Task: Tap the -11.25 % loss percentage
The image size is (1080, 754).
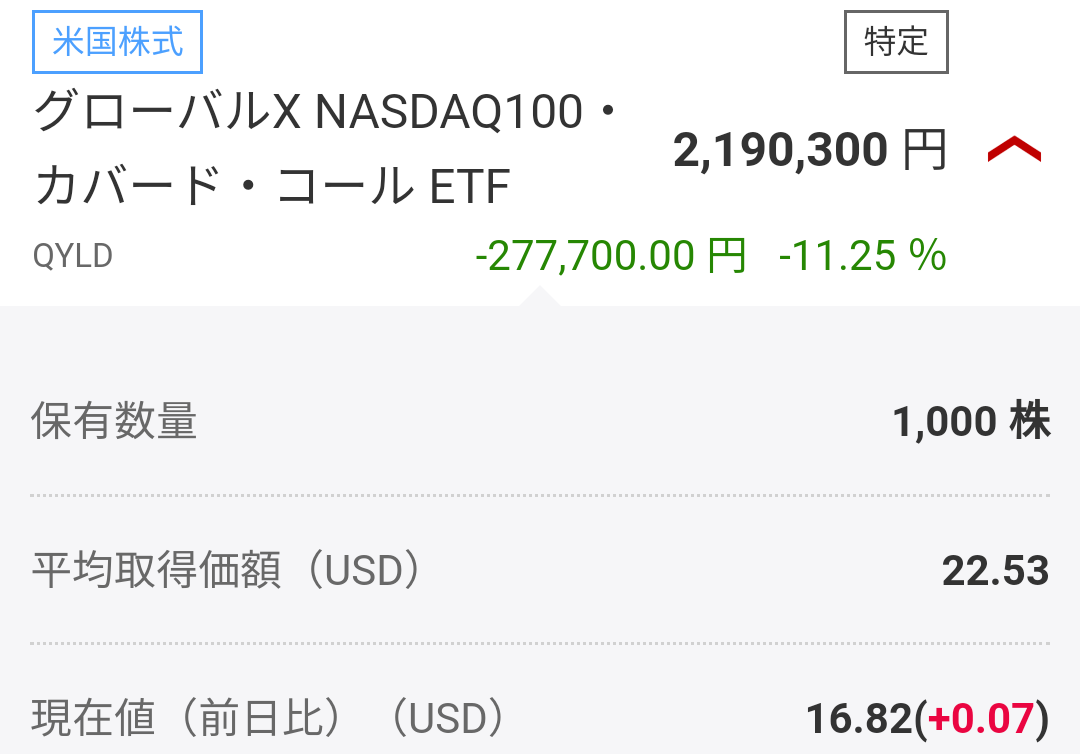Action: click(x=862, y=257)
